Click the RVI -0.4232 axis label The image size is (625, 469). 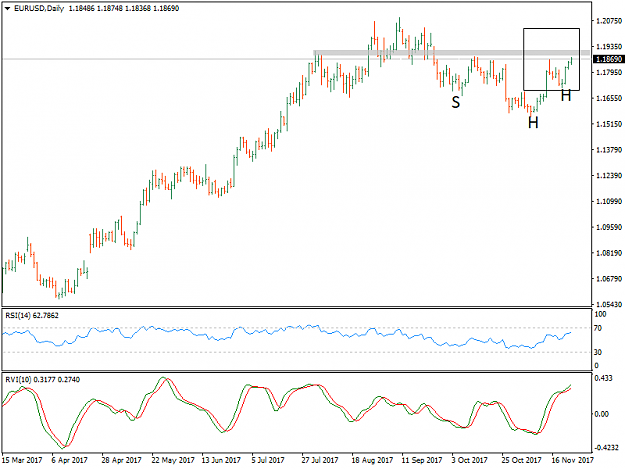point(607,447)
